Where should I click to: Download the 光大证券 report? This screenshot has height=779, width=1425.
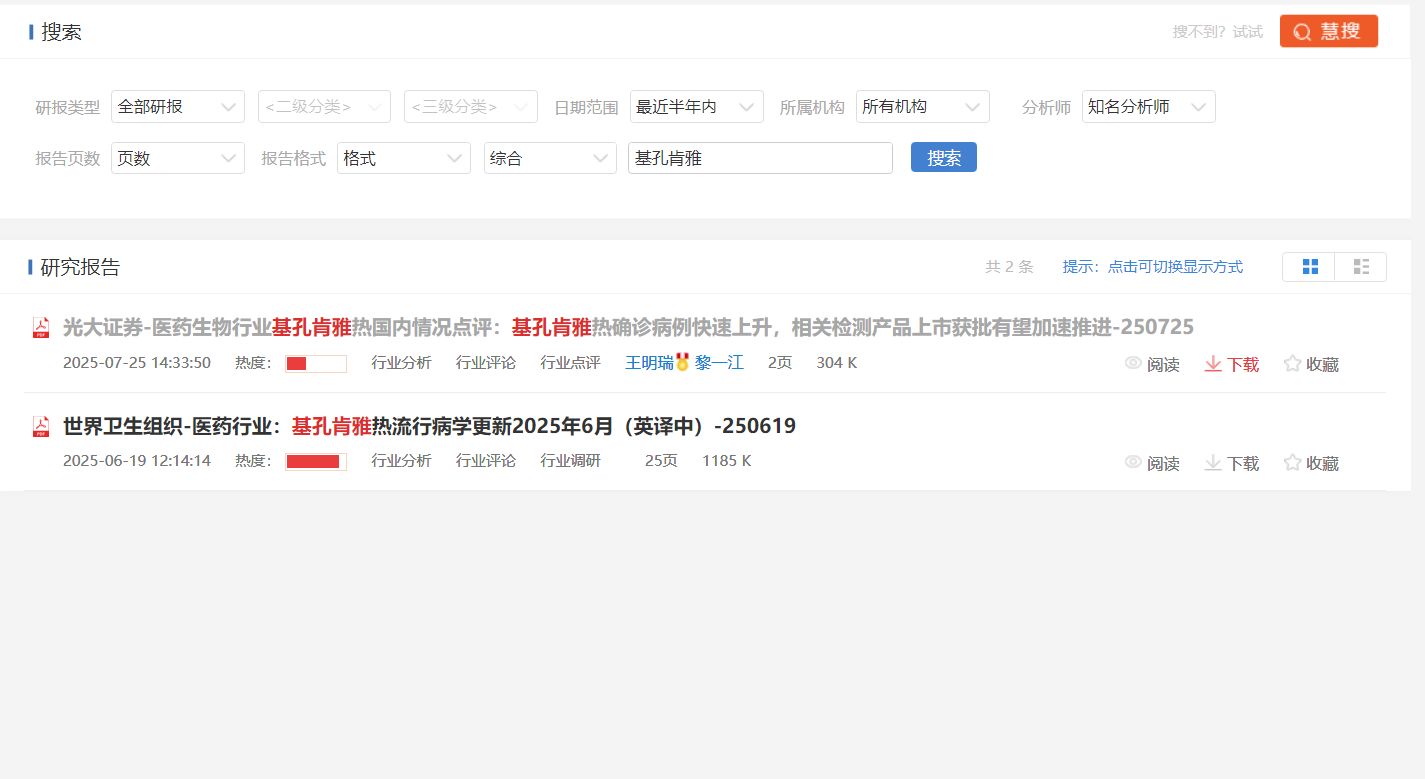pyautogui.click(x=1231, y=364)
